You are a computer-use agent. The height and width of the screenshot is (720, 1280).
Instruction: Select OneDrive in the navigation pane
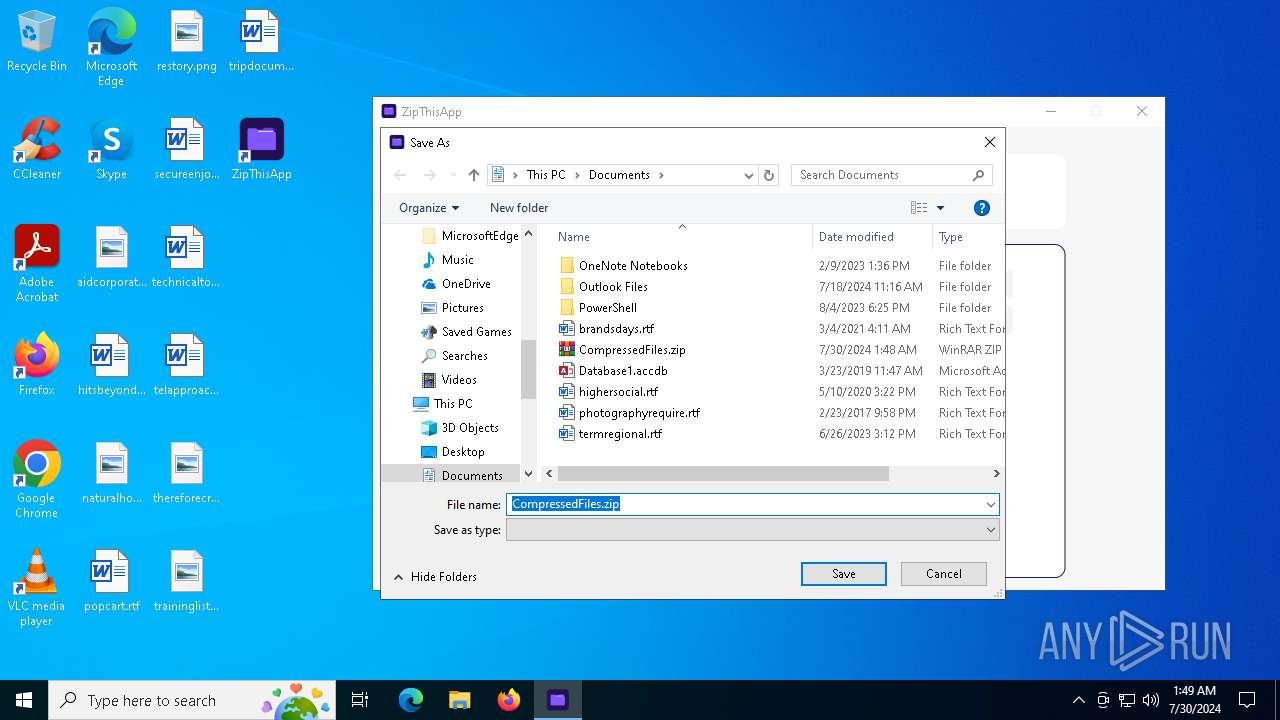[x=466, y=284]
